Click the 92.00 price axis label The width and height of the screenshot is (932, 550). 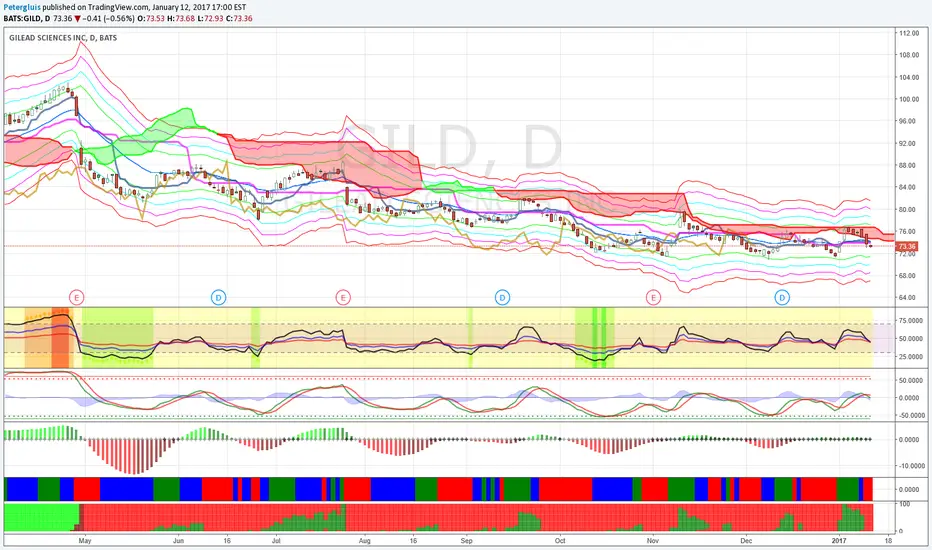[909, 143]
